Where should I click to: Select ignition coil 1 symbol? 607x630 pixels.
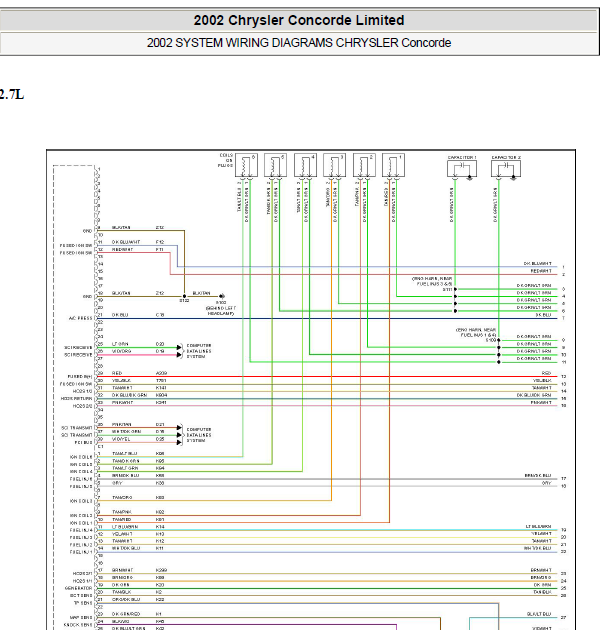393,165
